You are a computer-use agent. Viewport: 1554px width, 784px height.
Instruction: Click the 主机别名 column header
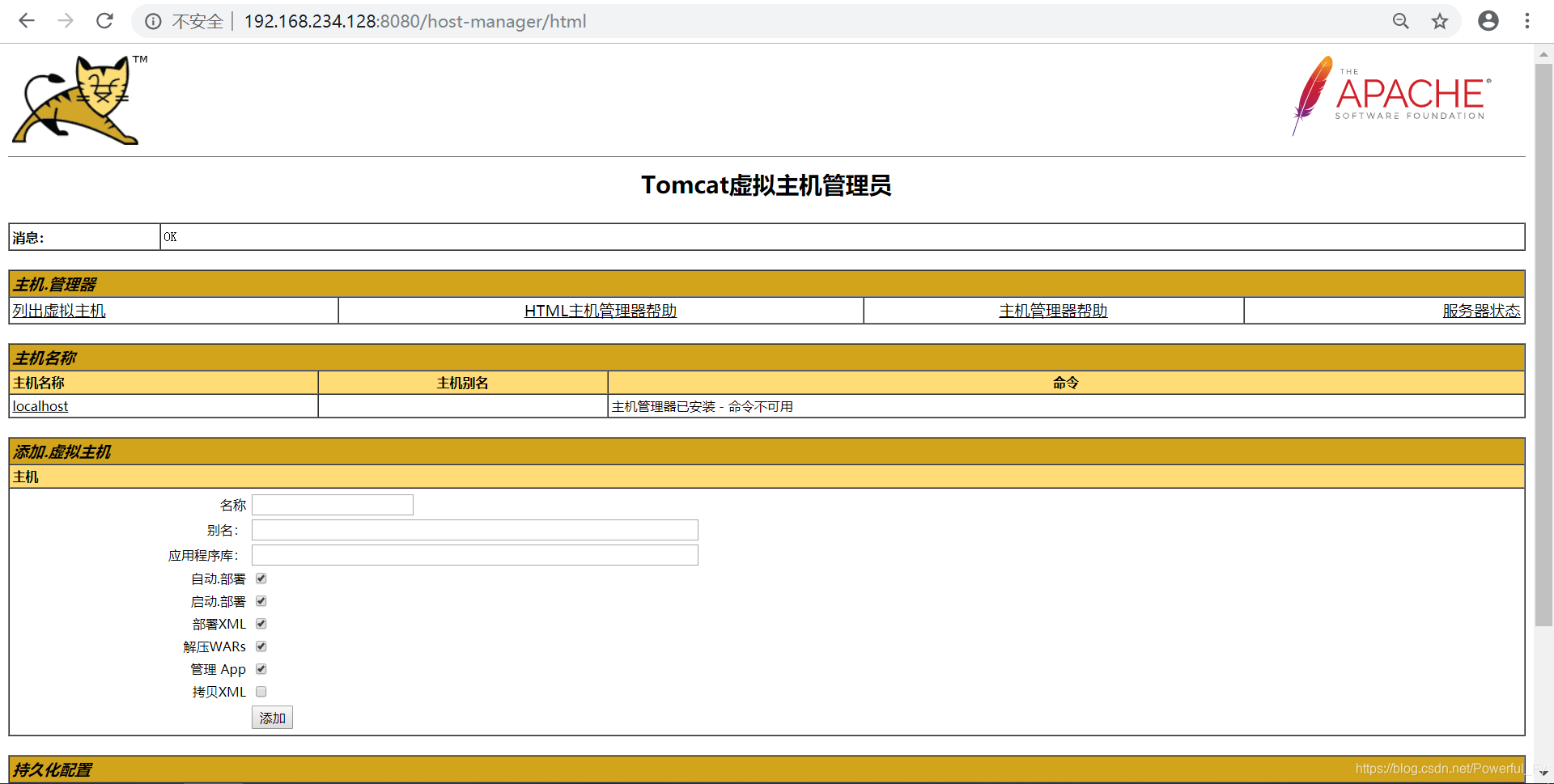point(463,383)
